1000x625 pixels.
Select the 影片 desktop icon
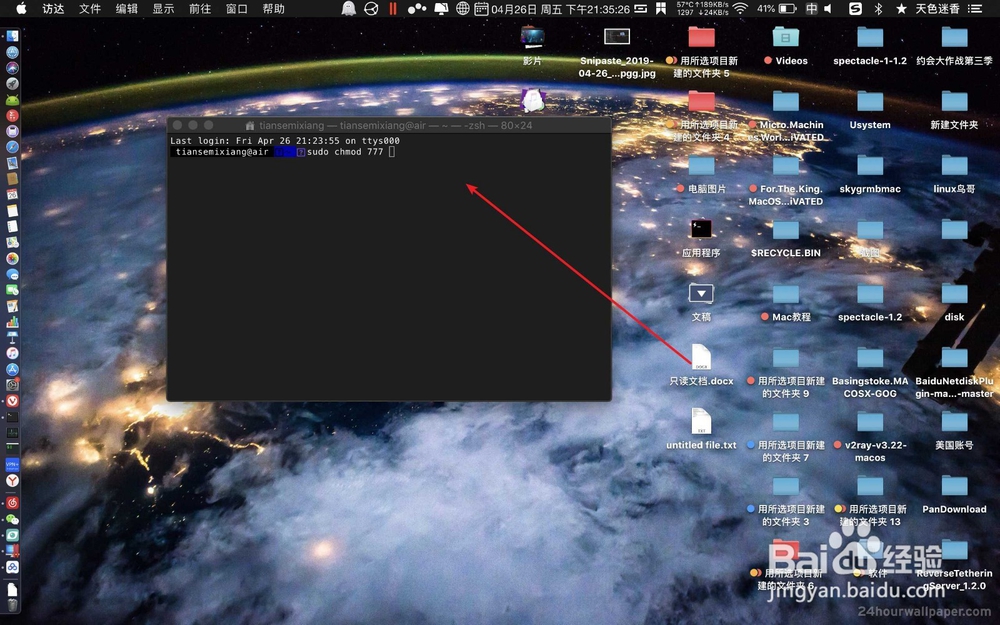coord(533,45)
